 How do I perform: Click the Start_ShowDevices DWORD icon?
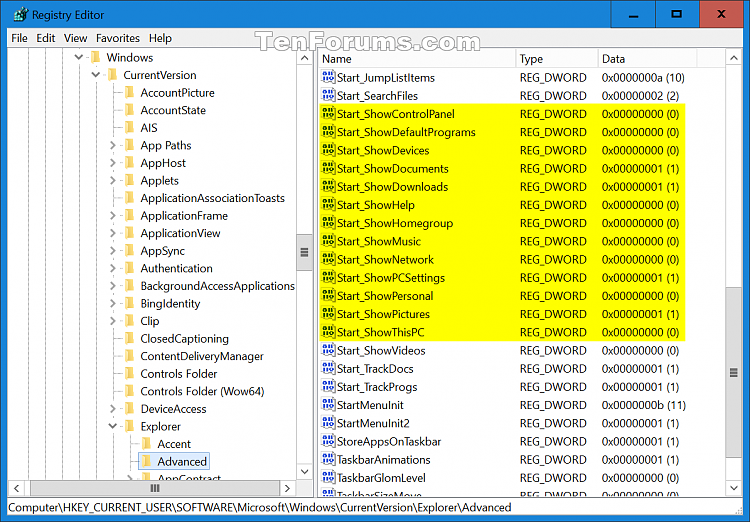(x=328, y=150)
